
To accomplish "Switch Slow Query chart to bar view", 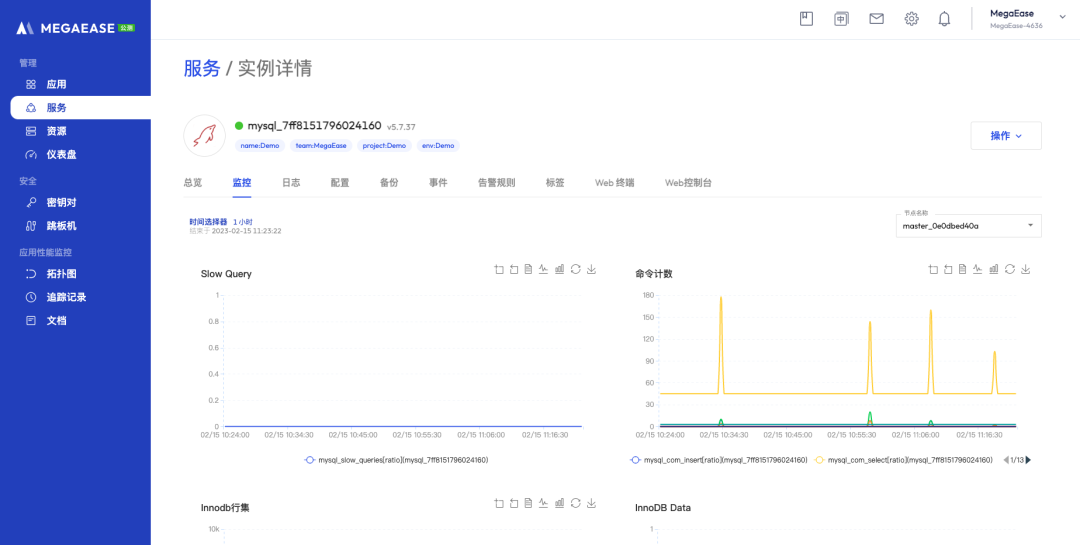I will 560,269.
